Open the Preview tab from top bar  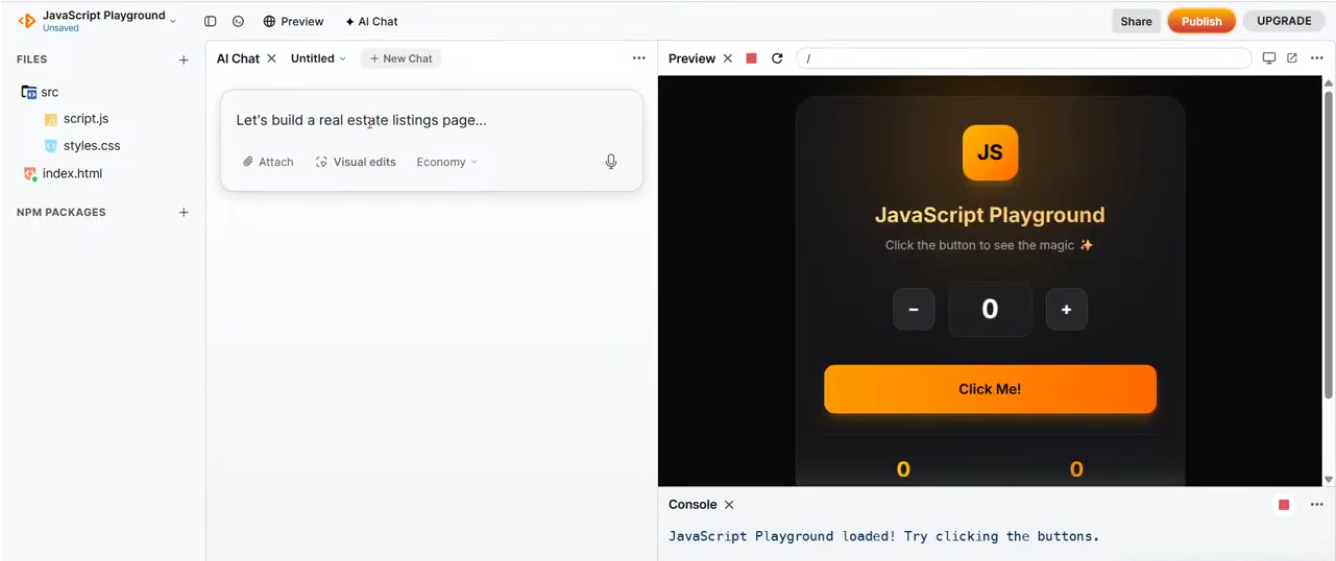[293, 21]
